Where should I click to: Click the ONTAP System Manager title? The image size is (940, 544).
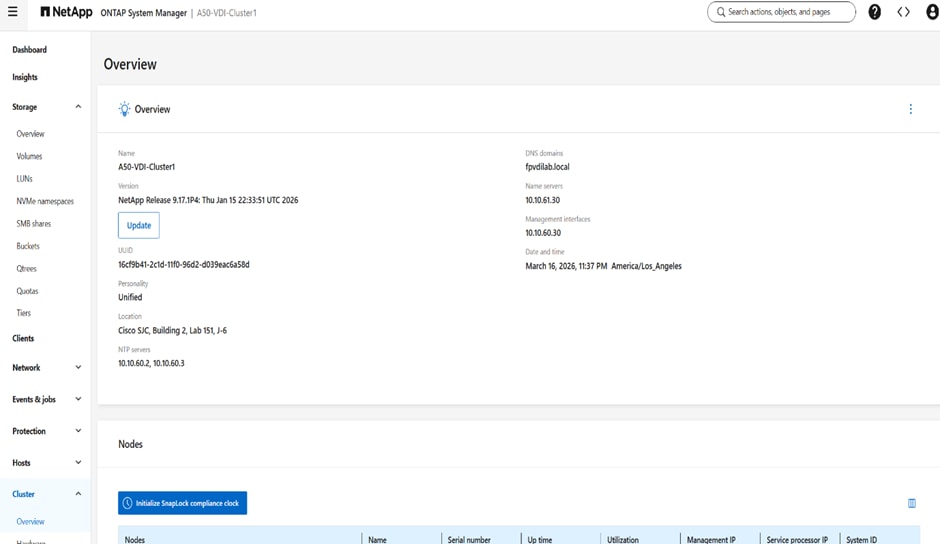143,13
